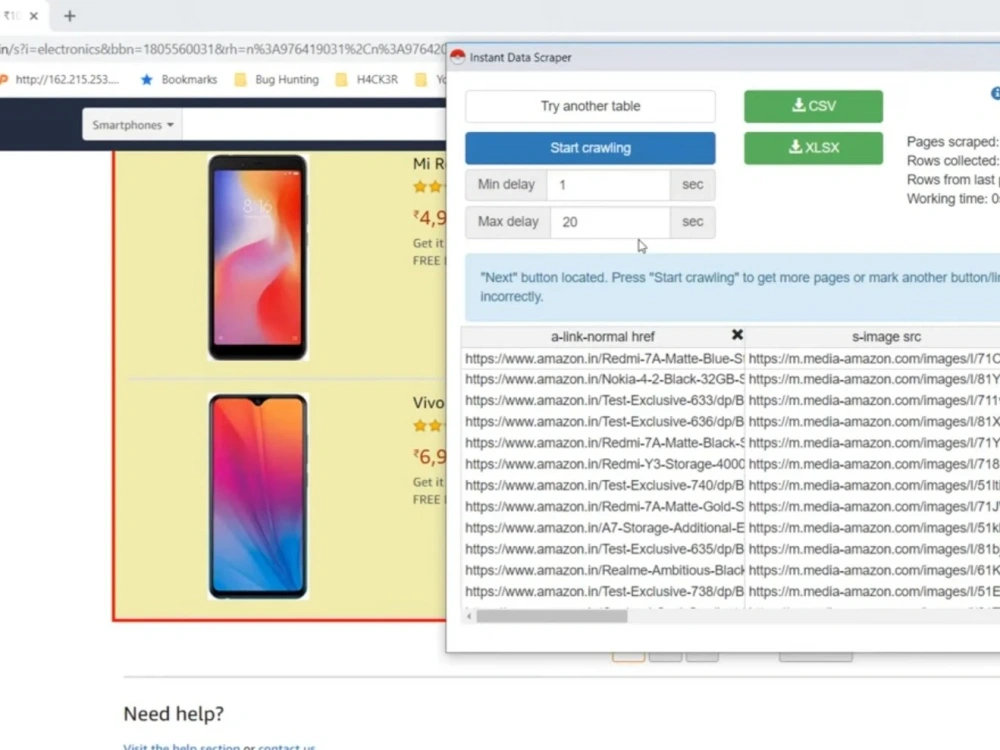
Task: Select the image src cell ending 51E
Action: 873,591
